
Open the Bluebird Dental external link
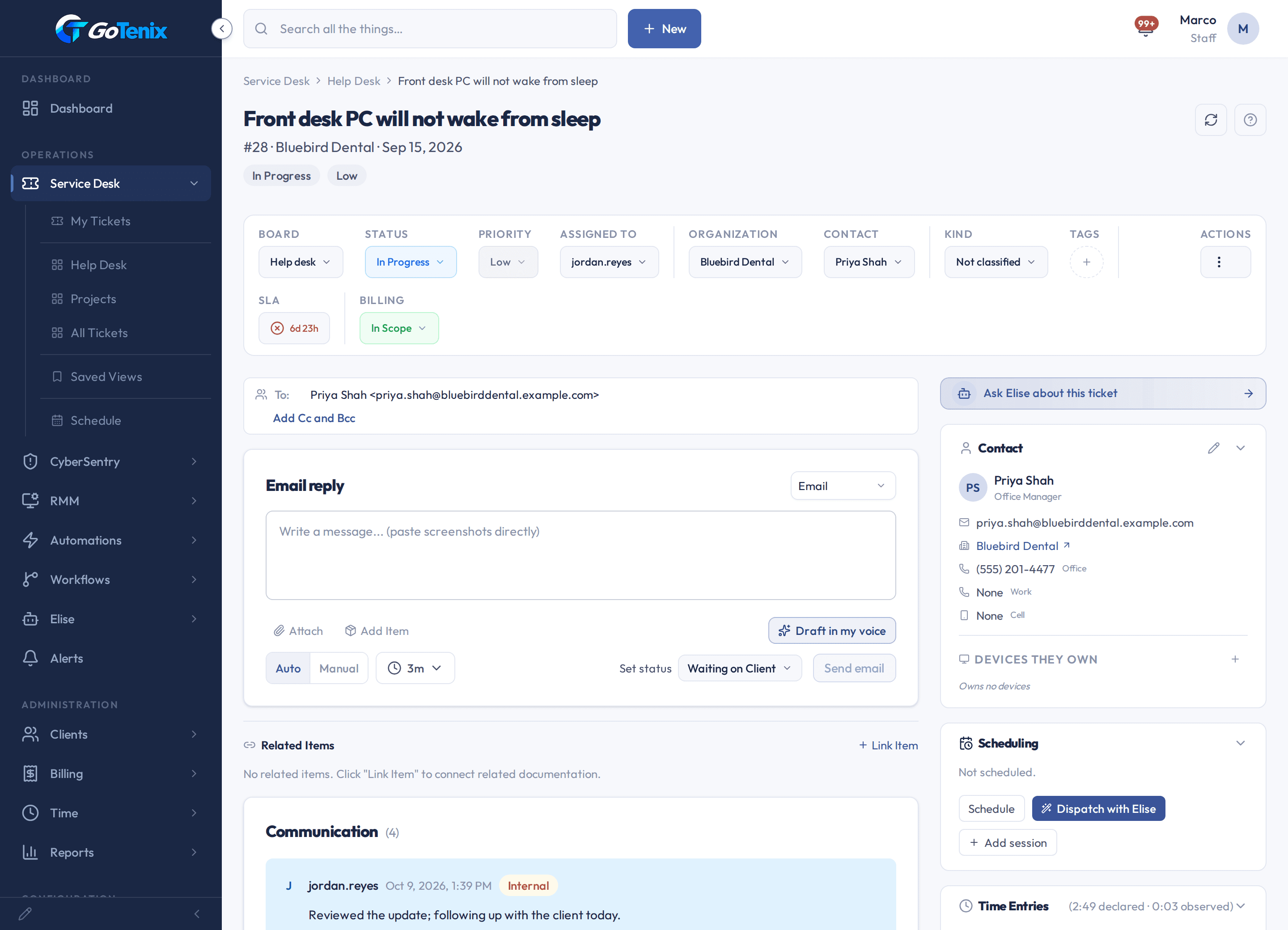pos(1023,545)
